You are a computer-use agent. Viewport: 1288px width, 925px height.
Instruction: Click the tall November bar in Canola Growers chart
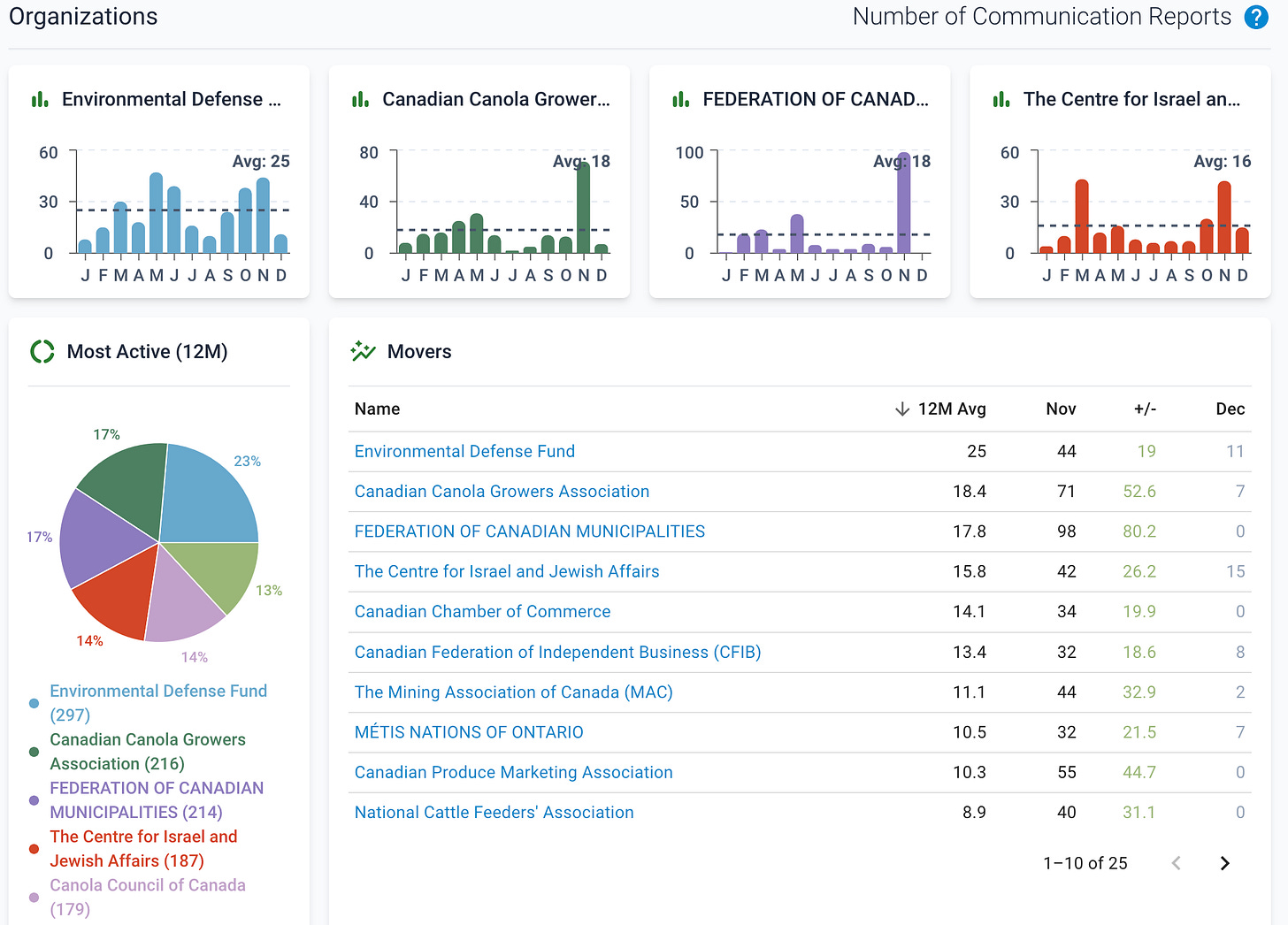point(583,209)
